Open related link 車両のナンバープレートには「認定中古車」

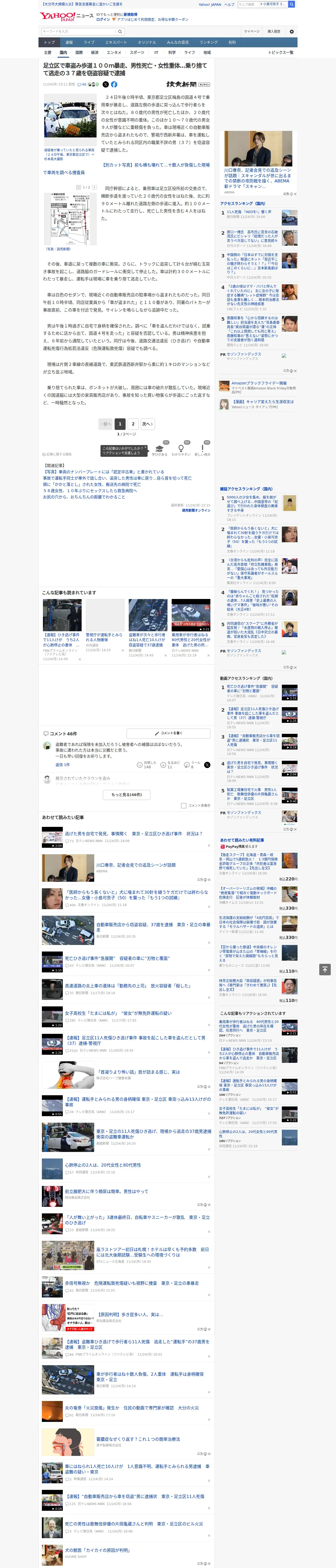[104, 472]
